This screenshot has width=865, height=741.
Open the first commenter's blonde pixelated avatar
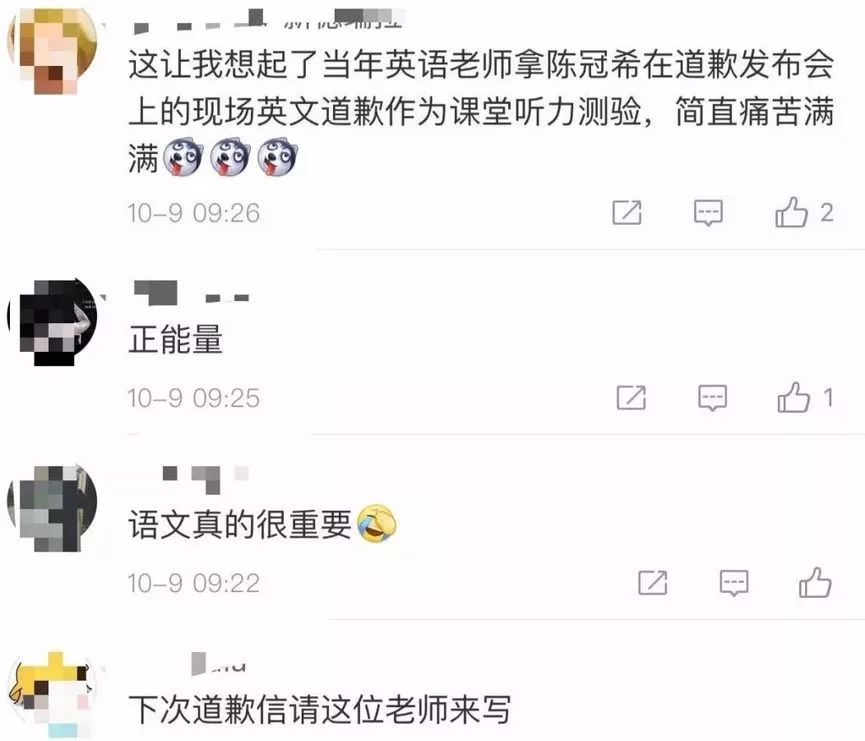pyautogui.click(x=53, y=50)
